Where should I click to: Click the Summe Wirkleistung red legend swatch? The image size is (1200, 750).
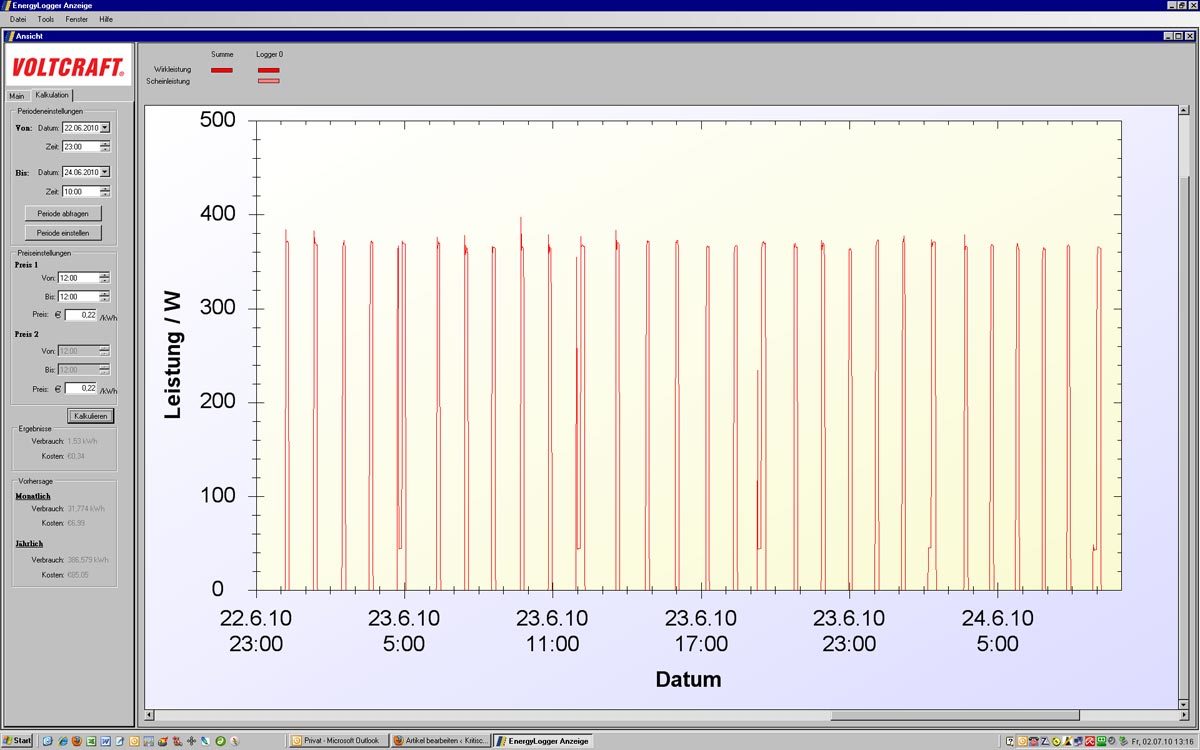(221, 70)
